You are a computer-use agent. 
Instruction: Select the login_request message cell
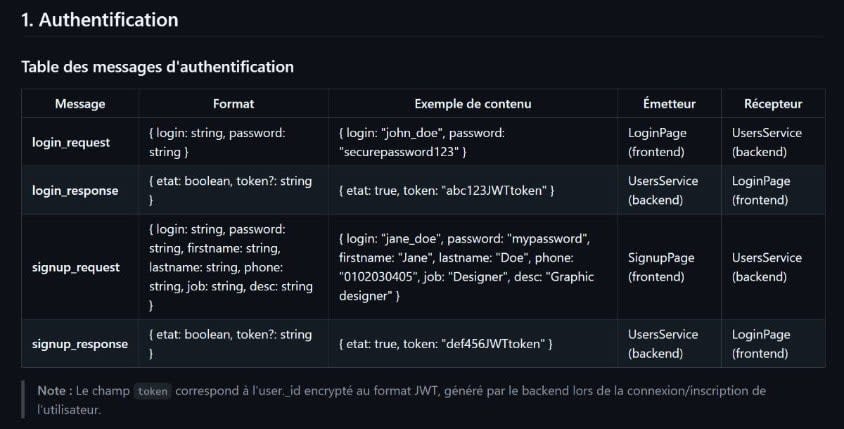[71, 142]
